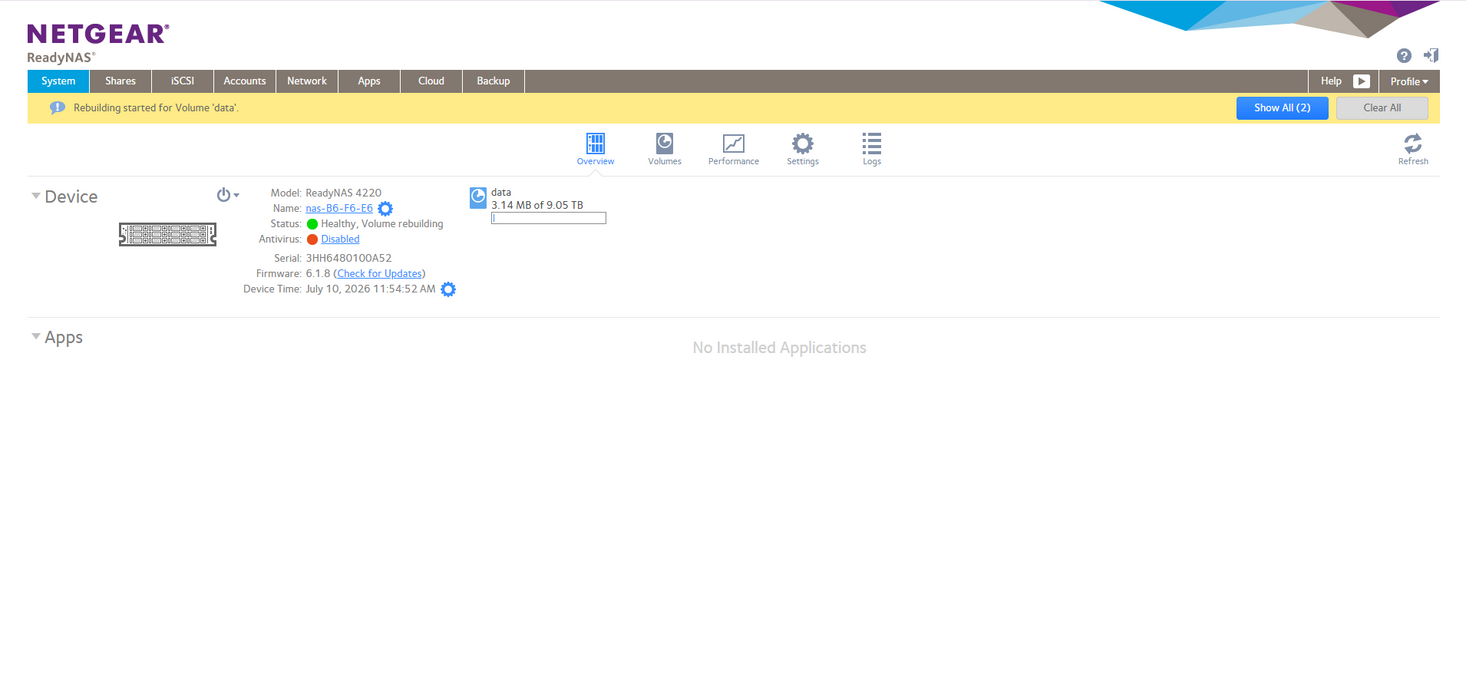Image resolution: width=1466 pixels, height=700 pixels.
Task: Click the Show All (2) button
Action: click(1282, 108)
